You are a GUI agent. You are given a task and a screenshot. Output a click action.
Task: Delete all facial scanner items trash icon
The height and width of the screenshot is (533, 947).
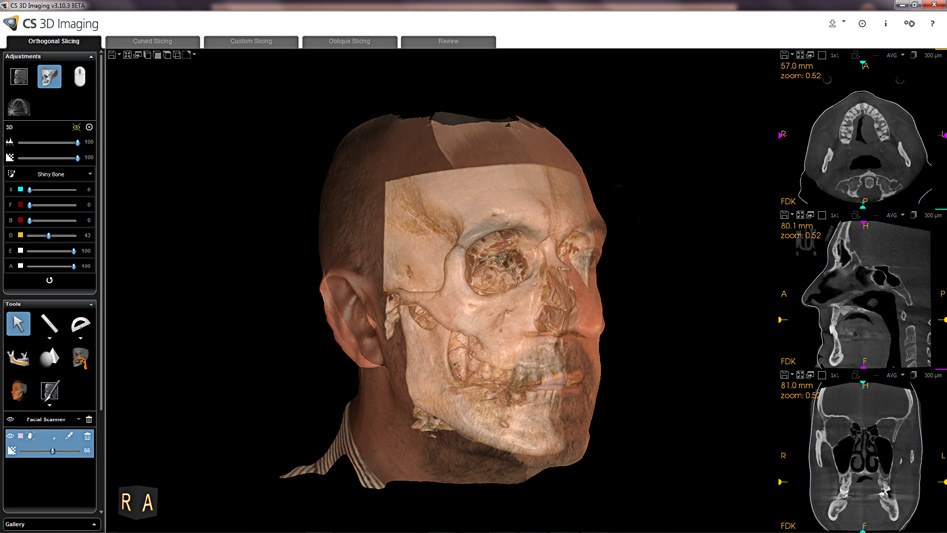(89, 419)
